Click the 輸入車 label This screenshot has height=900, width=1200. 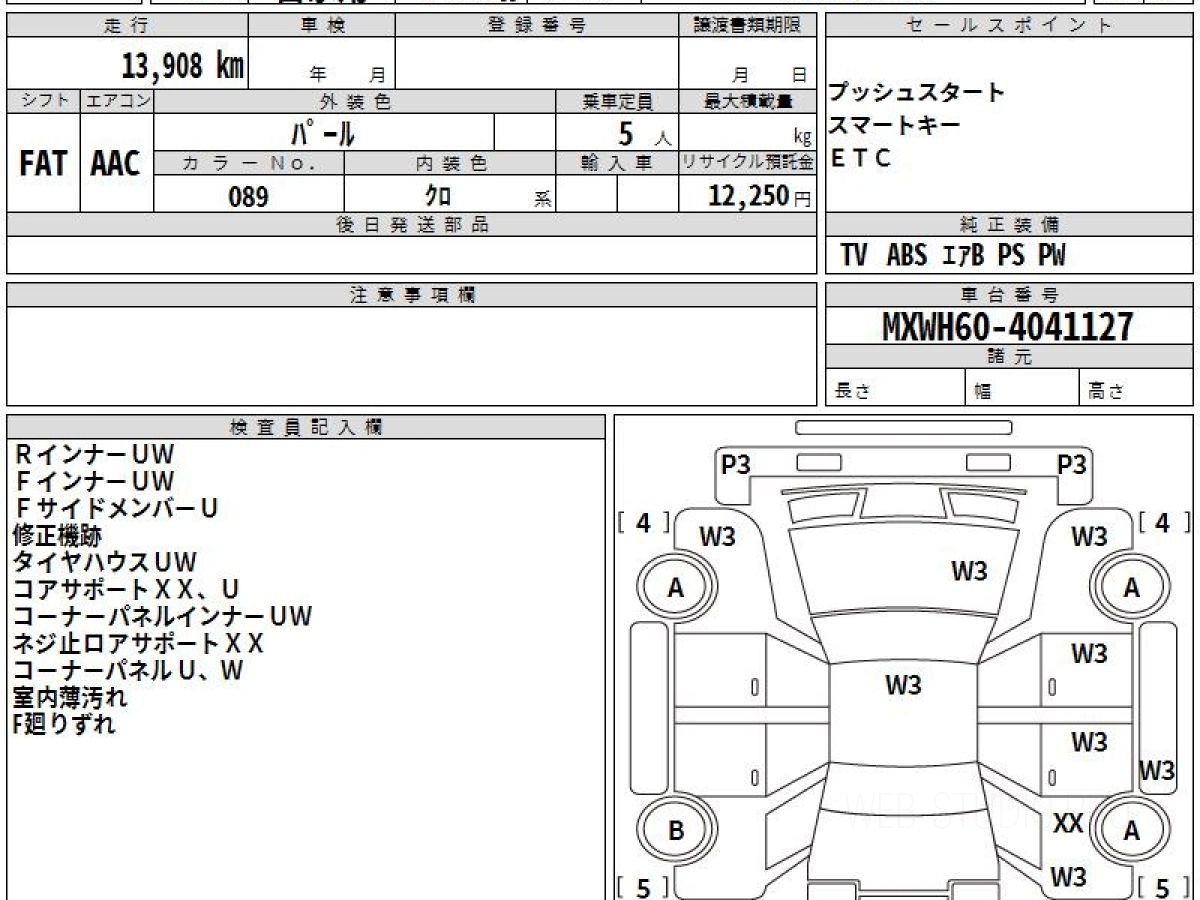click(617, 163)
